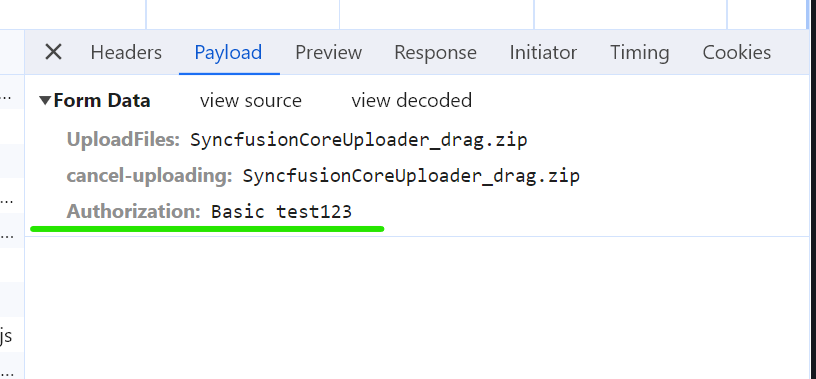The height and width of the screenshot is (379, 816).
Task: Switch to the Preview tab
Action: (328, 52)
